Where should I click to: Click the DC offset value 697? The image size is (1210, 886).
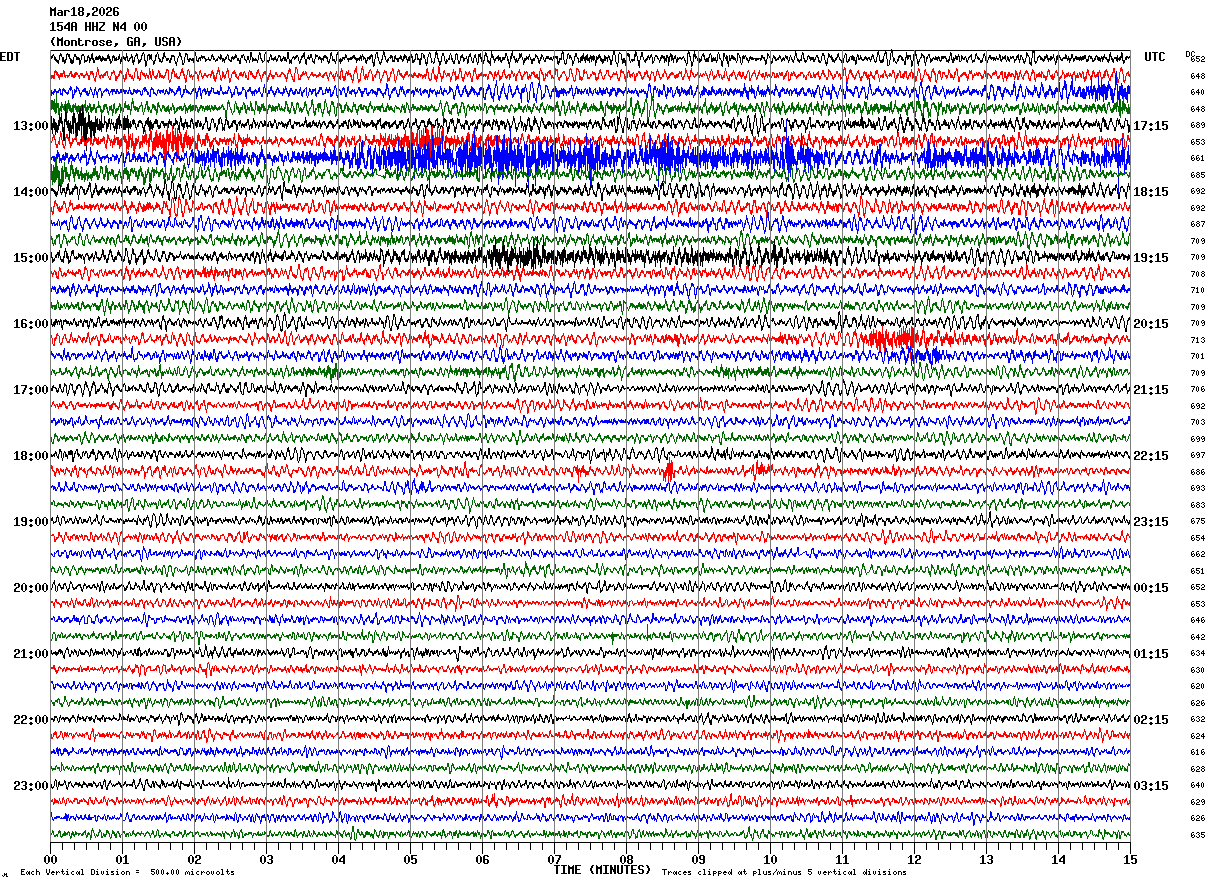(x=1197, y=456)
